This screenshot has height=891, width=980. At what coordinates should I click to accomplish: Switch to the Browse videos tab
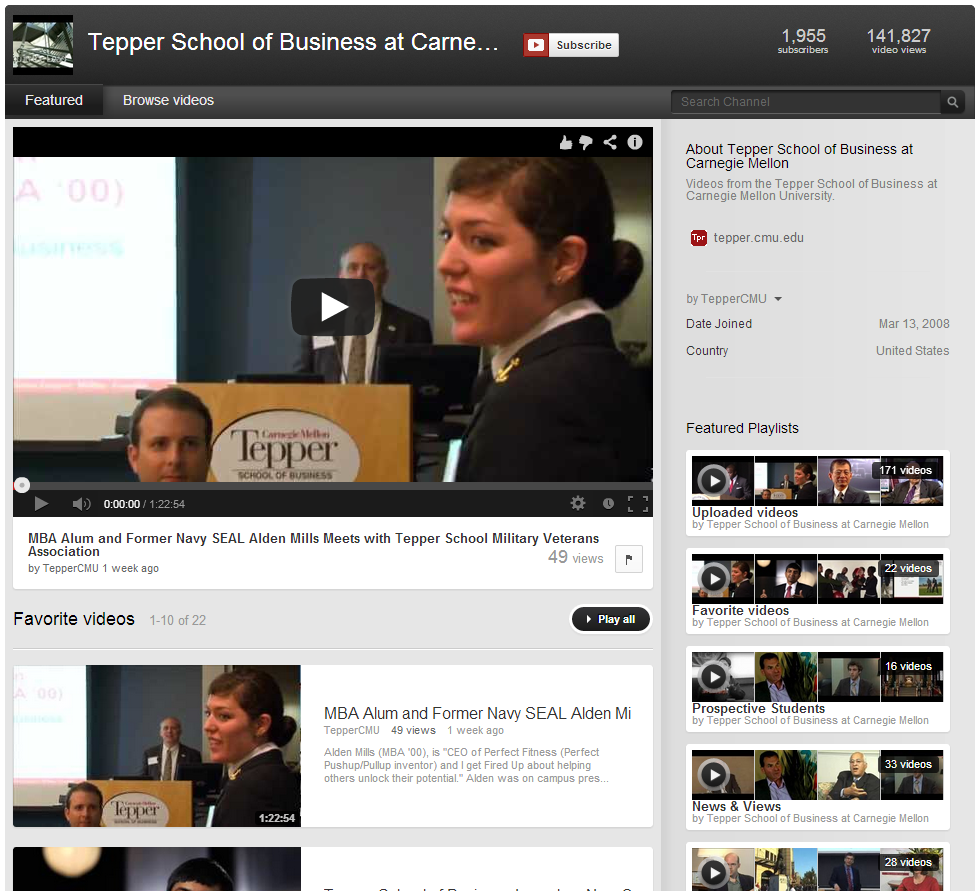pos(168,100)
